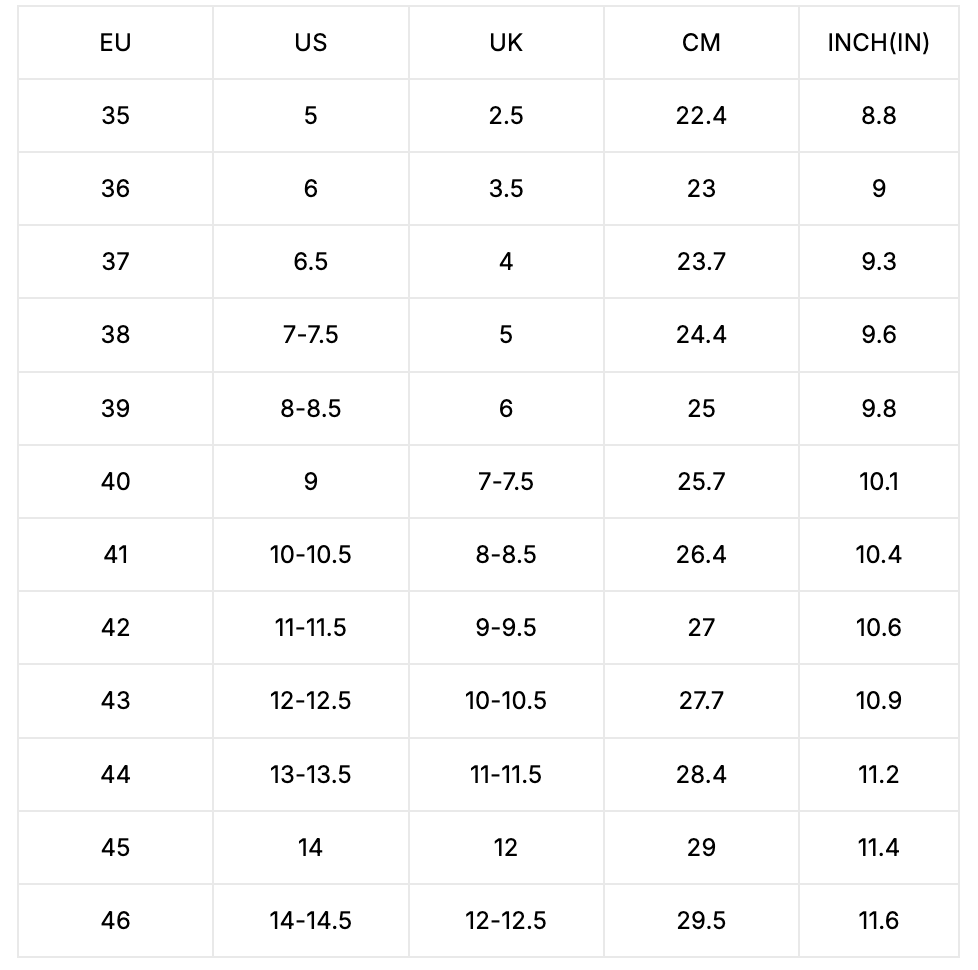Click the US column header
The height and width of the screenshot is (970, 978).
(311, 43)
